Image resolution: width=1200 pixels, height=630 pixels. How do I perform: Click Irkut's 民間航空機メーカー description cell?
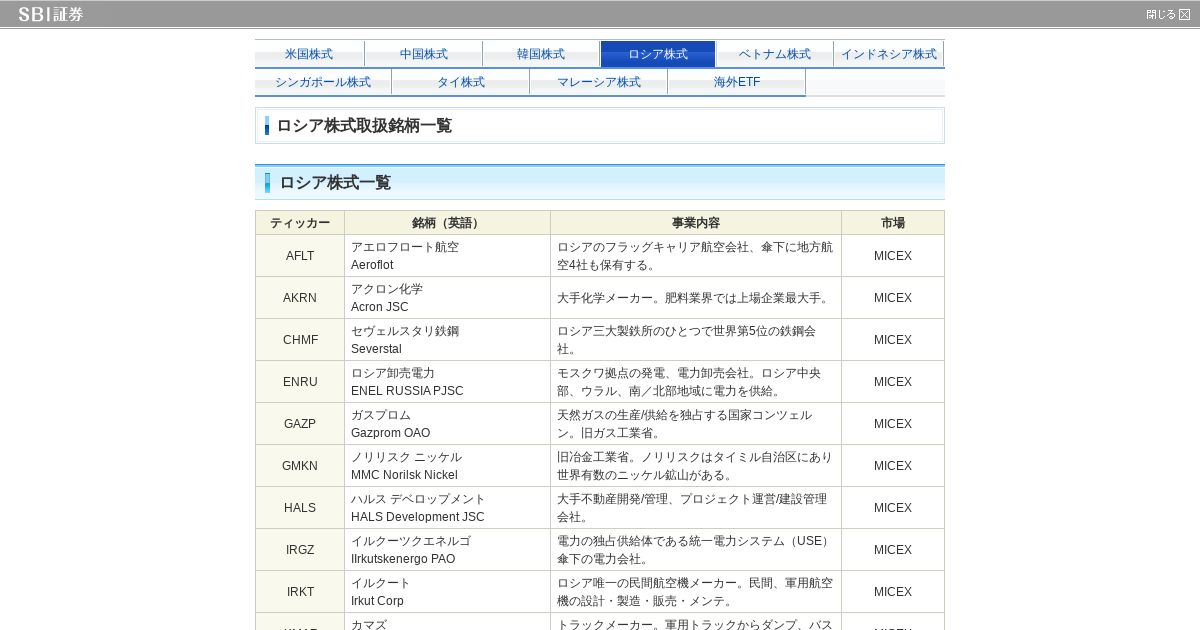(x=696, y=592)
